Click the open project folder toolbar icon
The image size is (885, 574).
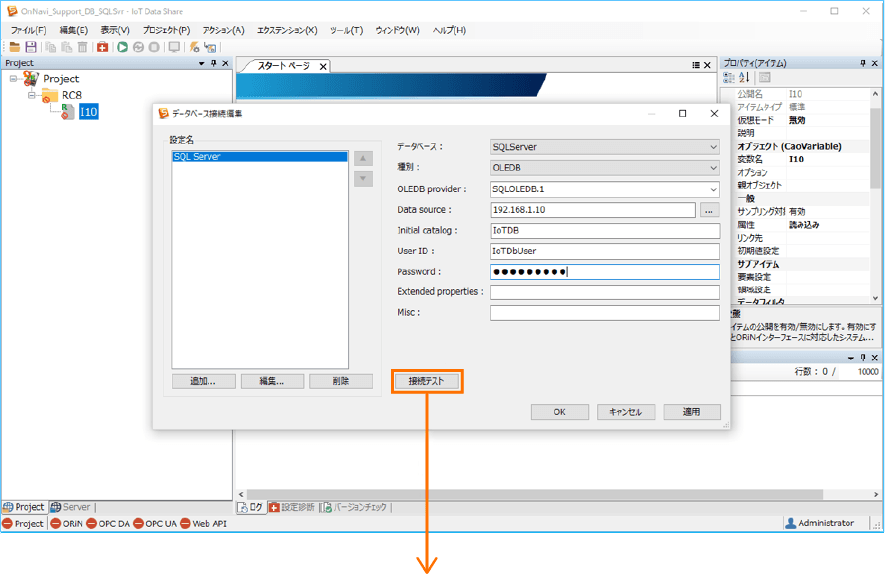(15, 47)
